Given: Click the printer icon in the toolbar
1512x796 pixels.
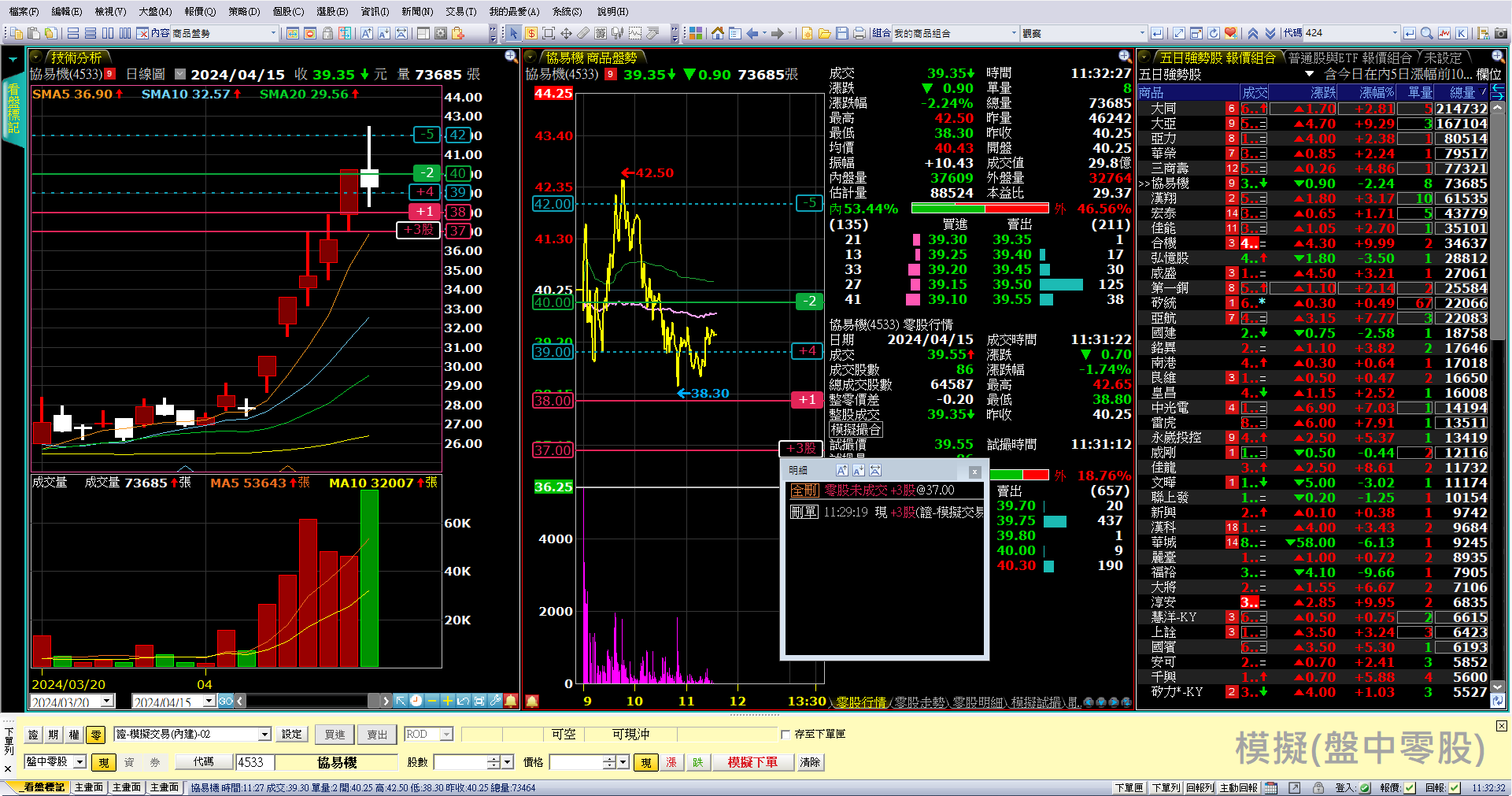Looking at the screenshot, I should click(860, 33).
